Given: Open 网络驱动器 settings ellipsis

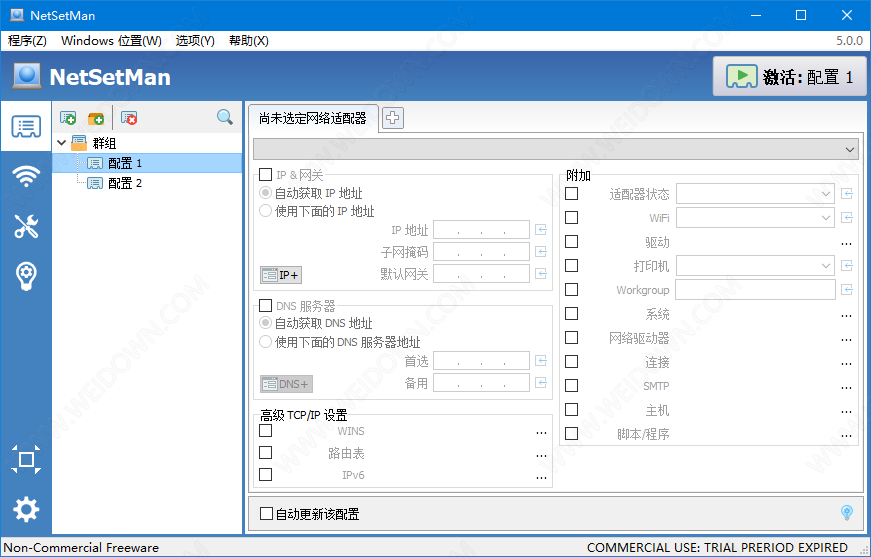Looking at the screenshot, I should 846,339.
